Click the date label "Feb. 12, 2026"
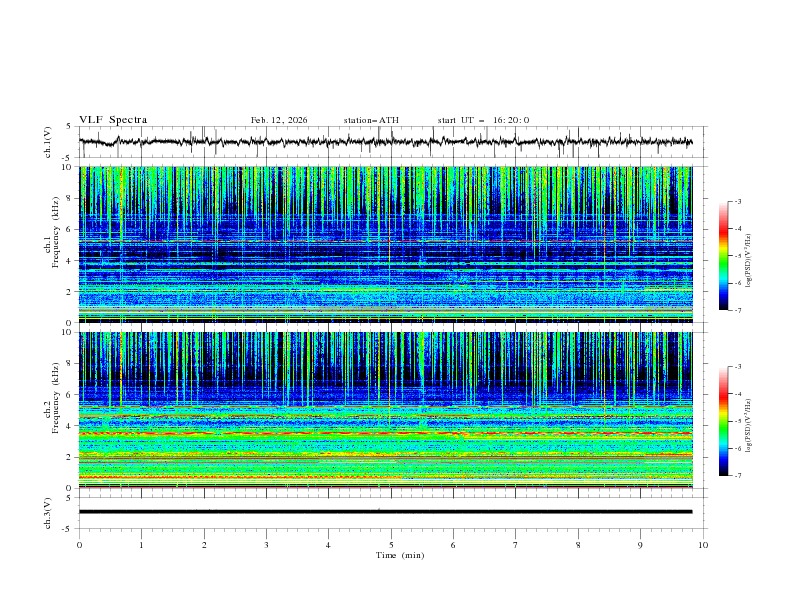The width and height of the screenshot is (792, 612). 279,120
